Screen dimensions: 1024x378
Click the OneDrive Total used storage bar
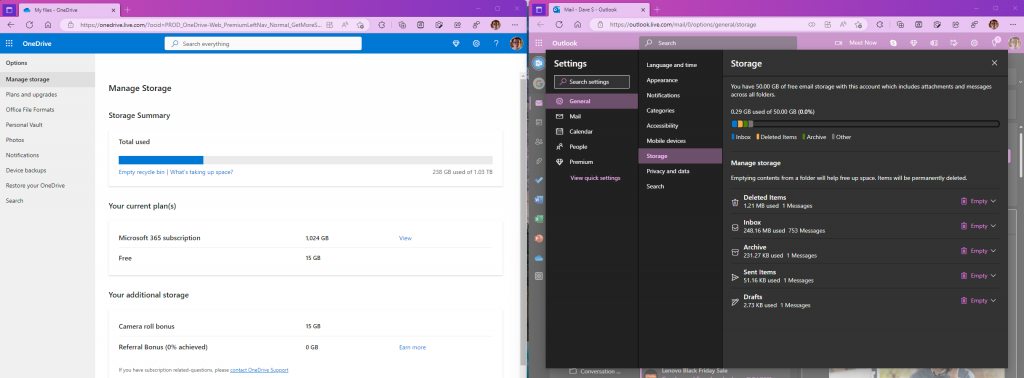point(305,160)
